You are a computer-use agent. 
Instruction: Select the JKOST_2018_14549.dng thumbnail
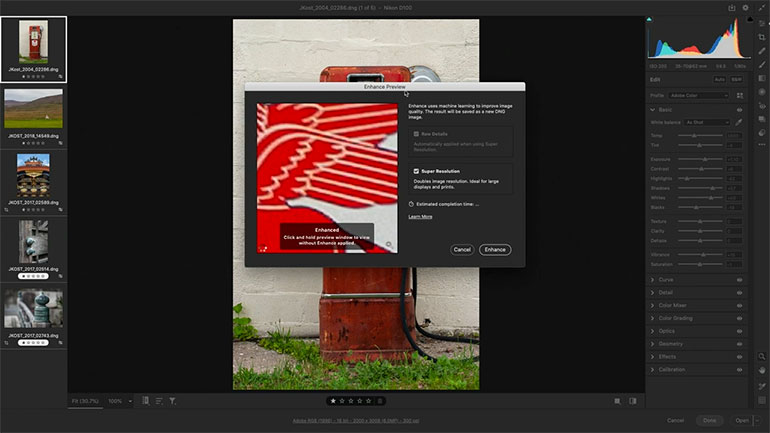(x=34, y=109)
